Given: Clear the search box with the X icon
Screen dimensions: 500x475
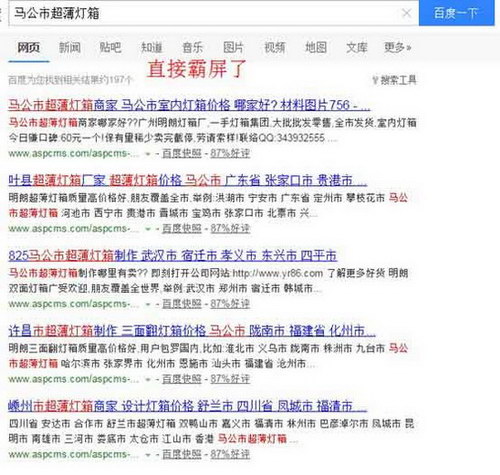Looking at the screenshot, I should click(406, 13).
